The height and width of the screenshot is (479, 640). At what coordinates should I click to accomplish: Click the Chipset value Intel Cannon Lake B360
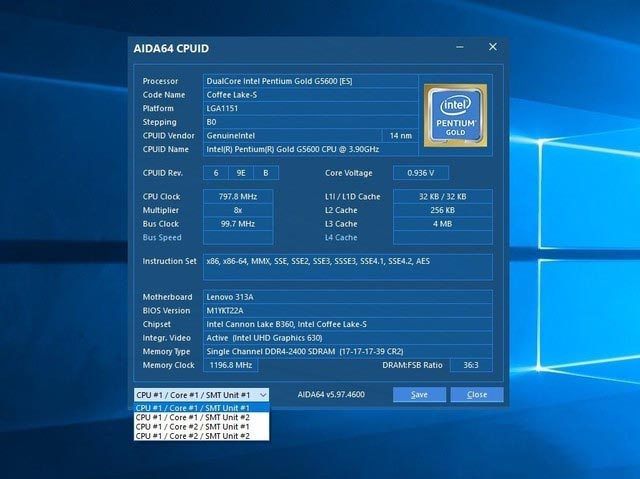pos(348,324)
